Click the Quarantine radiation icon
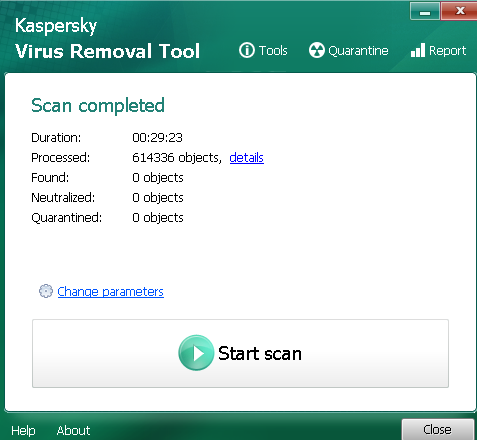 317,50
